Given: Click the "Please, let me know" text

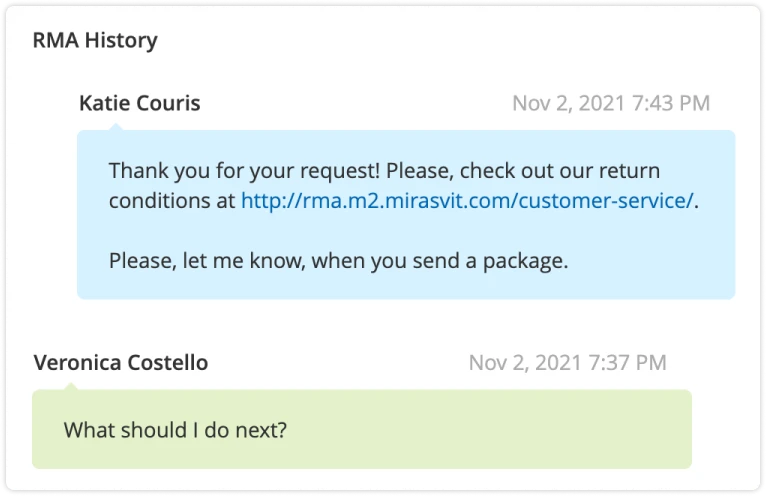Looking at the screenshot, I should (x=196, y=262).
